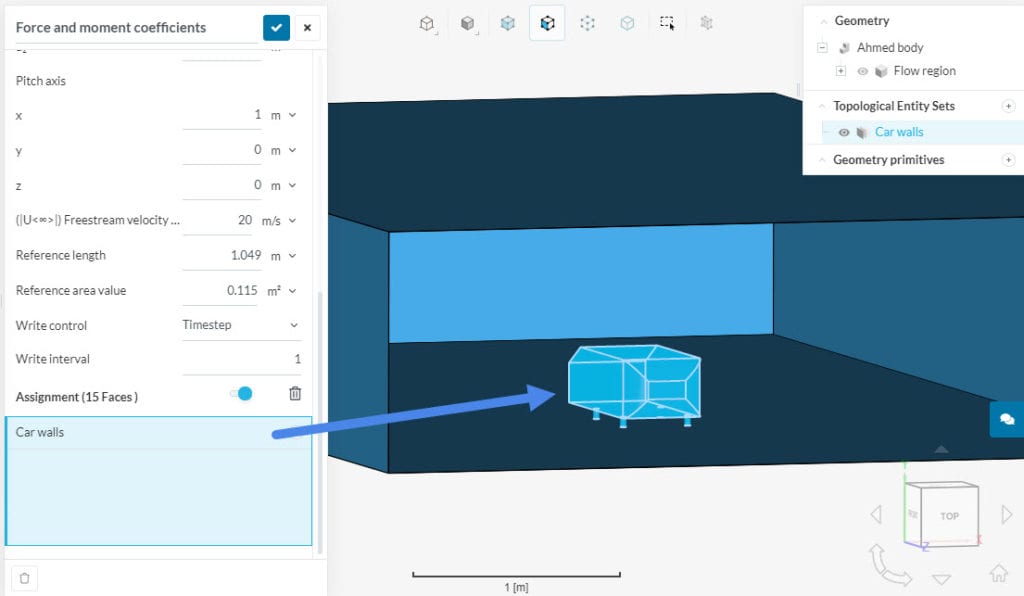Click the trash icon next to Assignment

coord(294,393)
